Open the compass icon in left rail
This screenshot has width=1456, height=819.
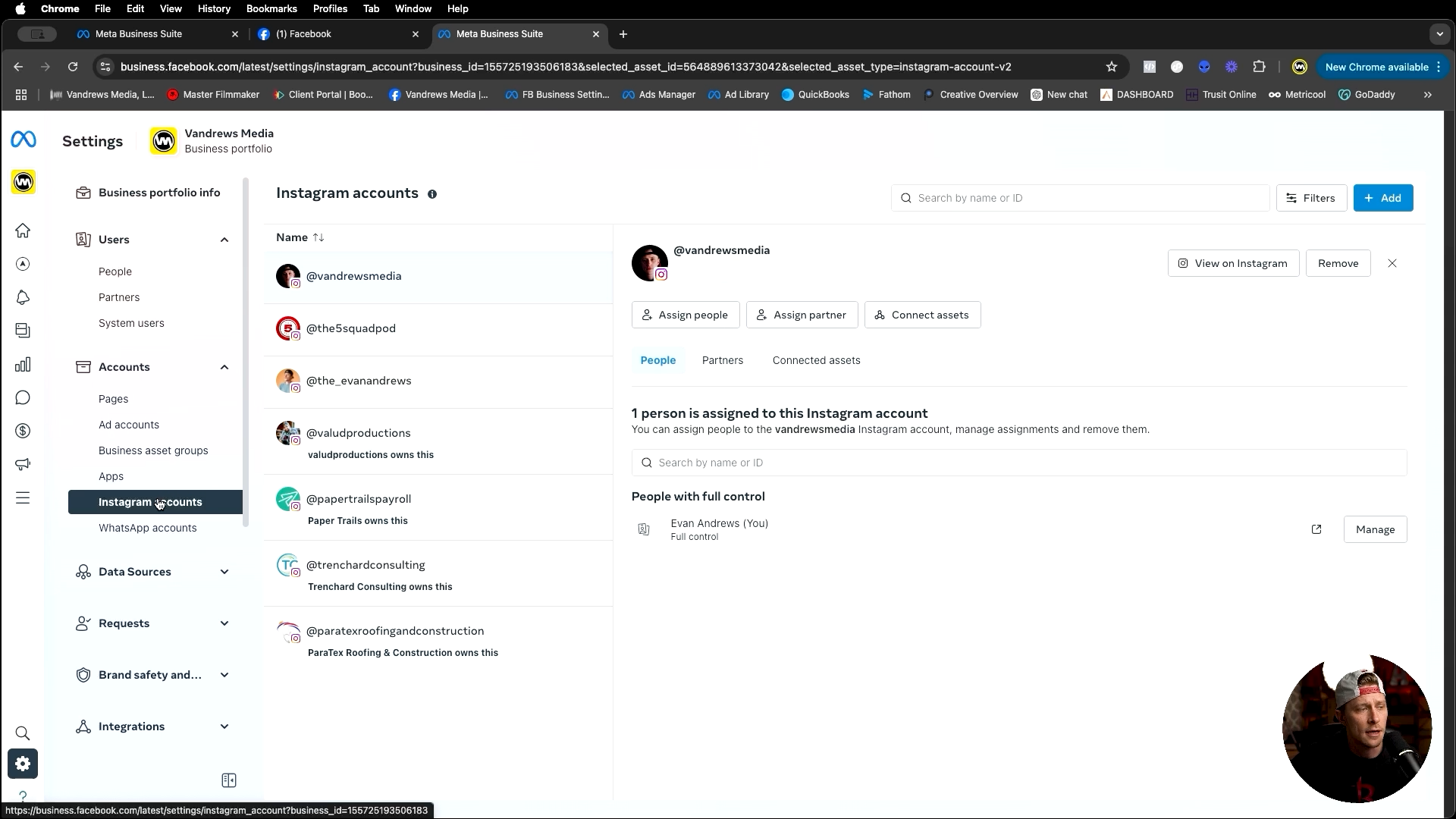point(23,264)
